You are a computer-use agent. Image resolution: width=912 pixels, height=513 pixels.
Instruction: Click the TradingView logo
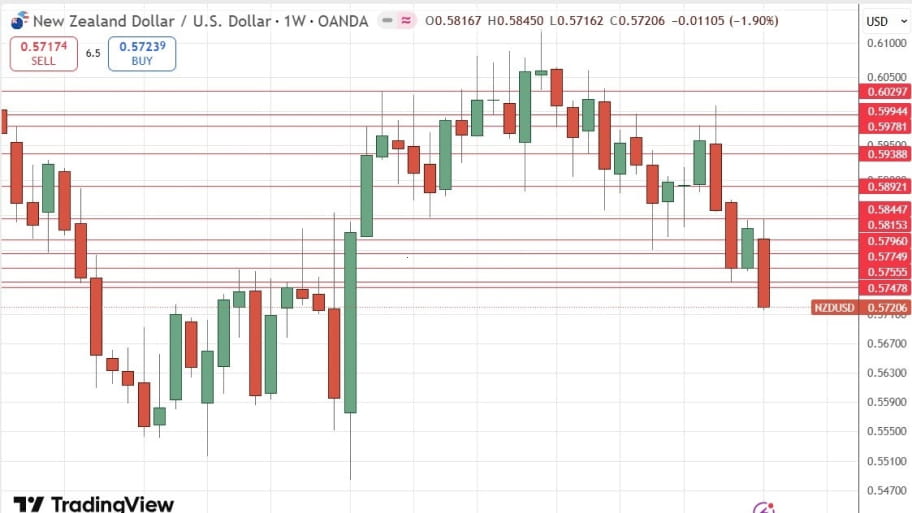(x=93, y=503)
